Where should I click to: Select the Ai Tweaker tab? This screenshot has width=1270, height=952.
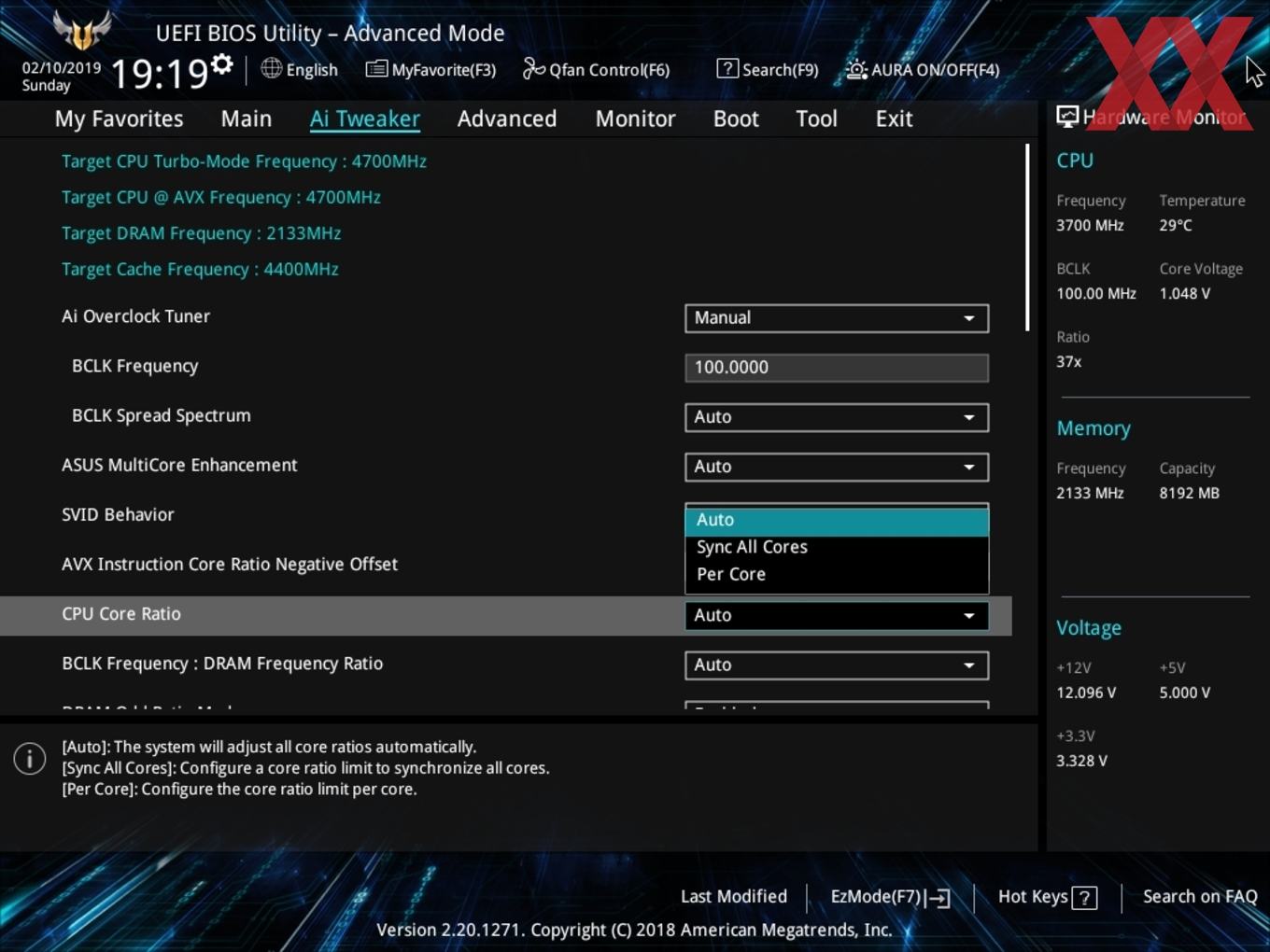pyautogui.click(x=365, y=119)
